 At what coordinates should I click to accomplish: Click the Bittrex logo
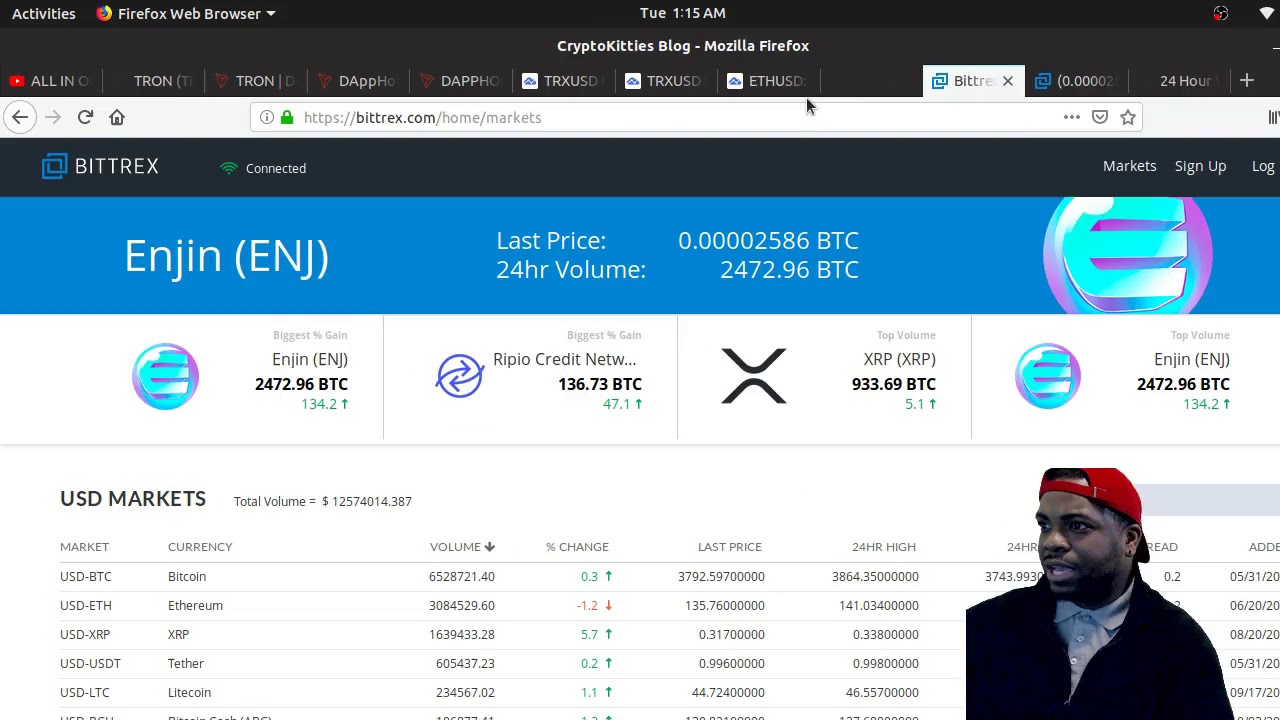100,166
